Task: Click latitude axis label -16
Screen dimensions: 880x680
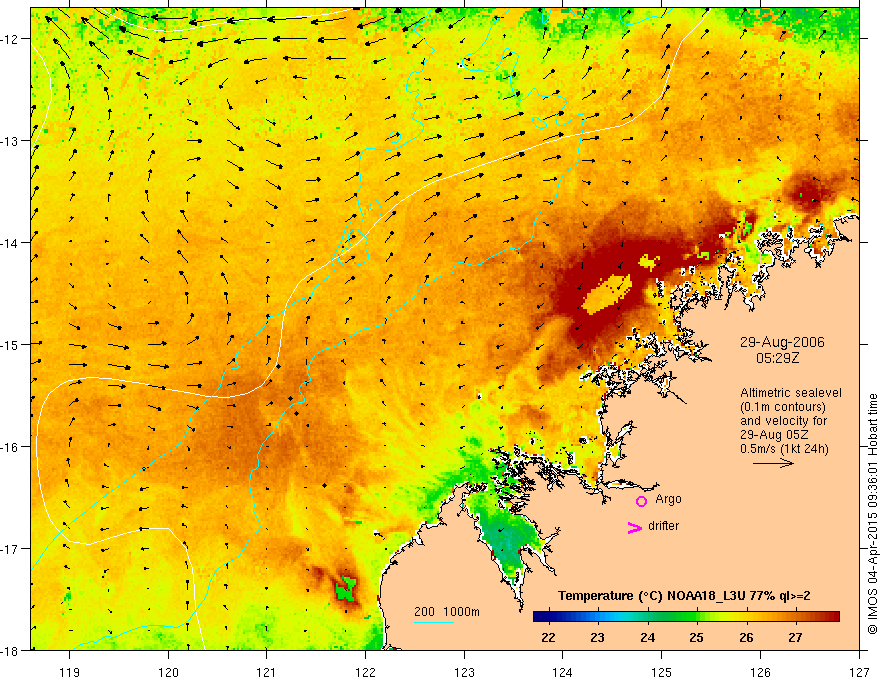Action: (10, 447)
